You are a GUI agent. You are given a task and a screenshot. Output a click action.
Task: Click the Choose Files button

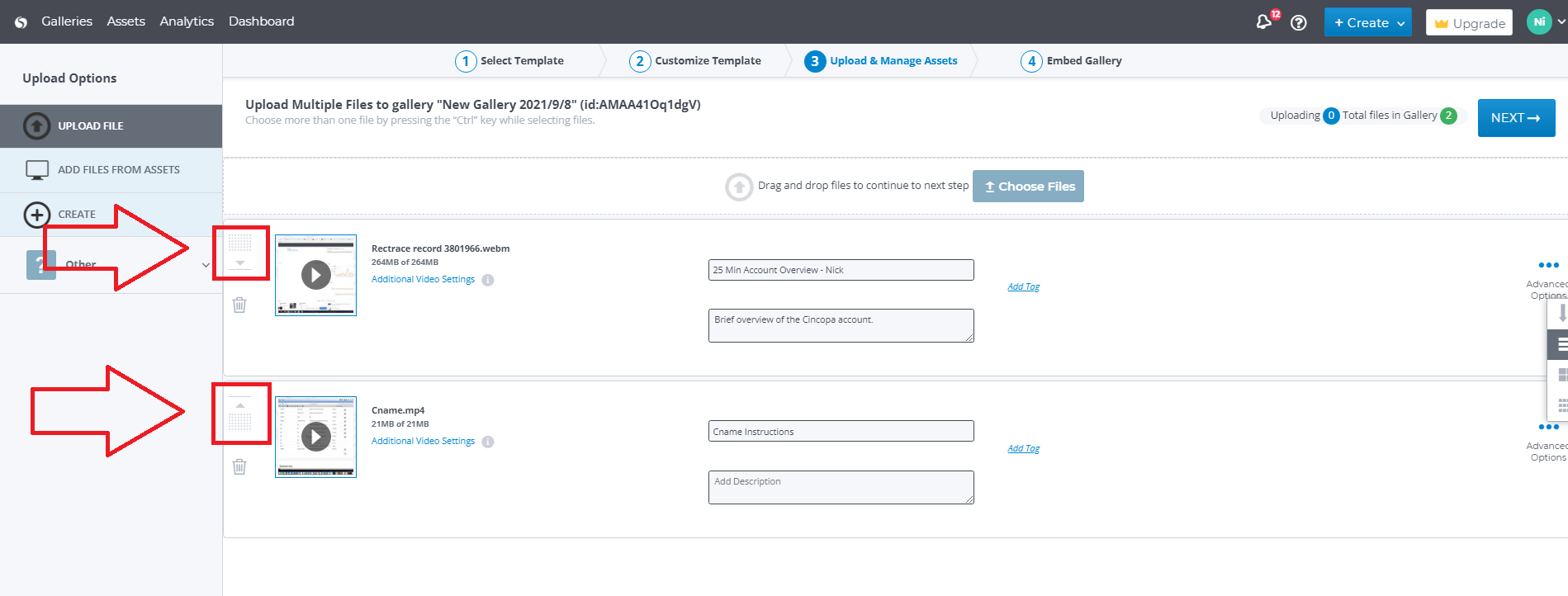click(1028, 187)
